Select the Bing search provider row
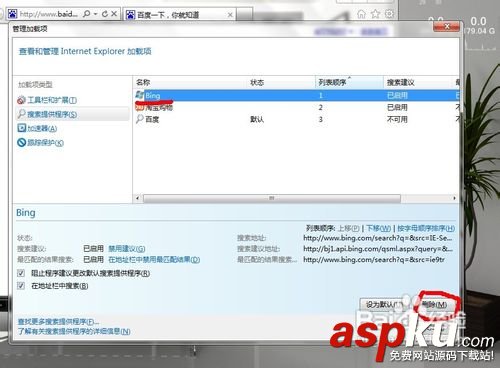 pyautogui.click(x=296, y=96)
